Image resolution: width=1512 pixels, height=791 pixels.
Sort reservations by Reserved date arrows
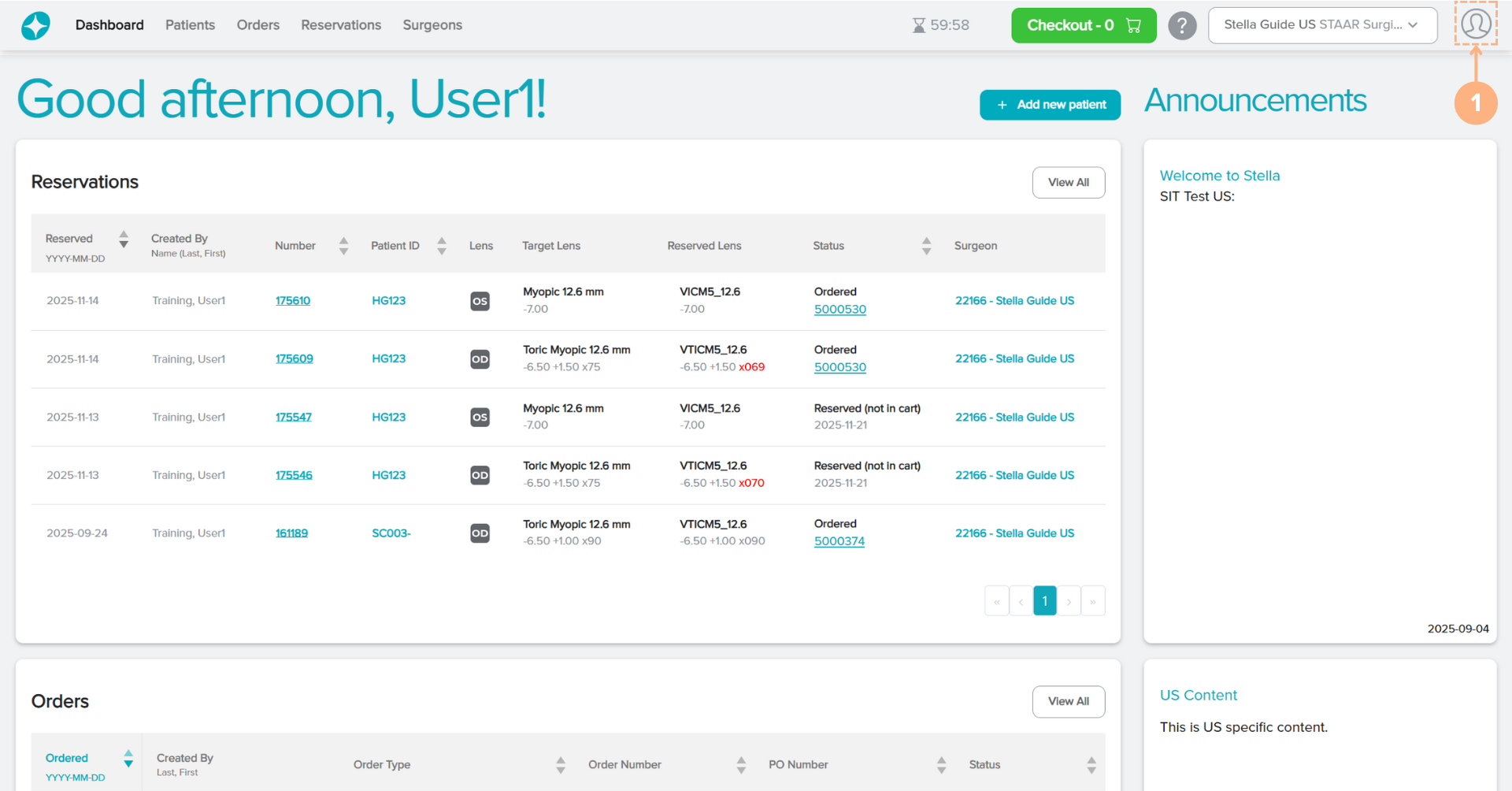[124, 239]
